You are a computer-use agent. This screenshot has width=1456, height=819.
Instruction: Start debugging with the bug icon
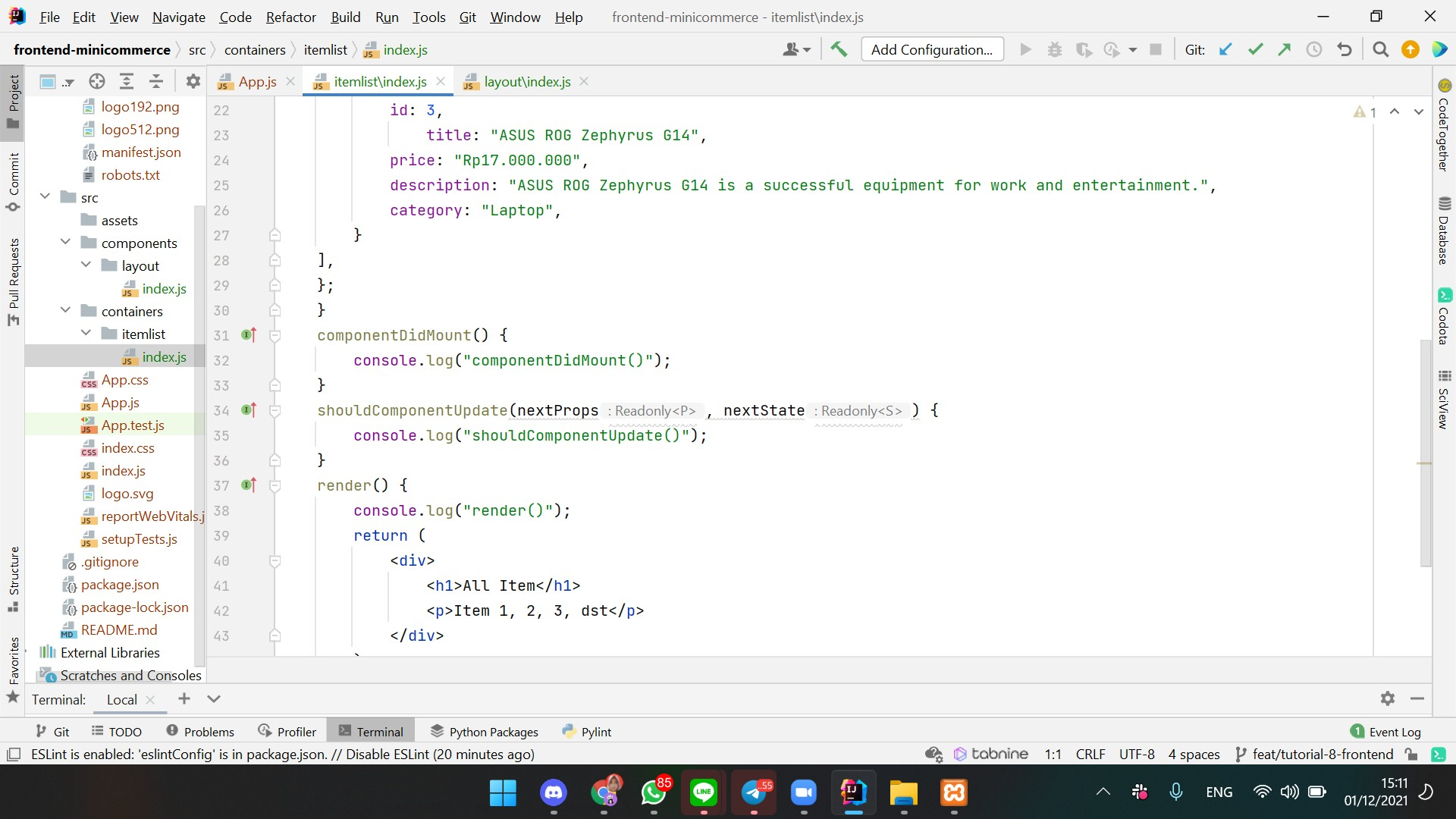click(x=1055, y=49)
